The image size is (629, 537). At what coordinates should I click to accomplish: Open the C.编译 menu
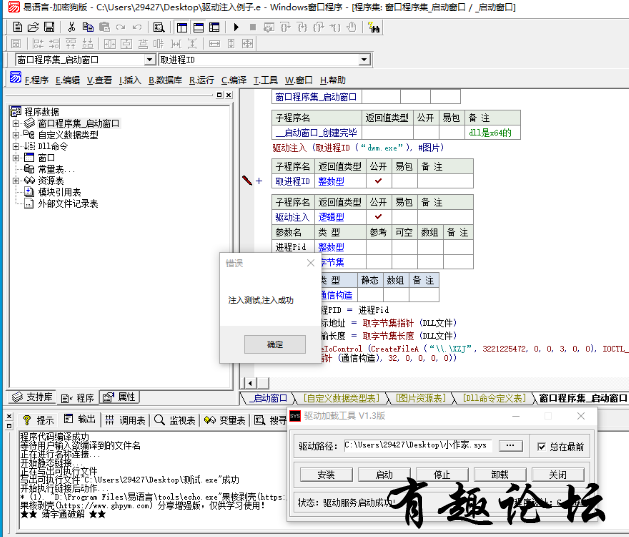click(x=233, y=80)
